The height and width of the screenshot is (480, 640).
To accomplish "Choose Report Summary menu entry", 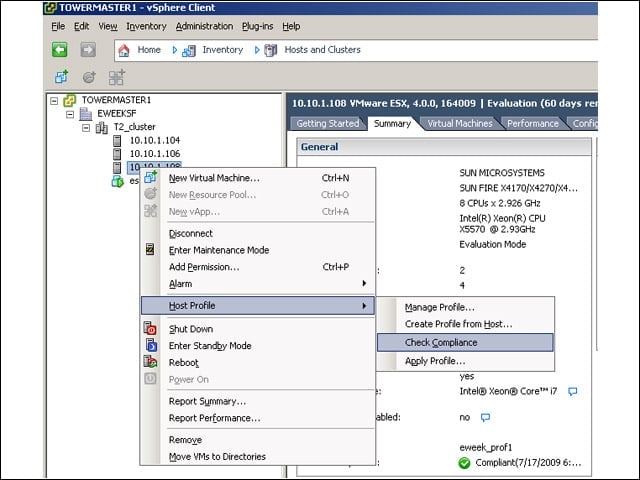I will tap(258, 401).
